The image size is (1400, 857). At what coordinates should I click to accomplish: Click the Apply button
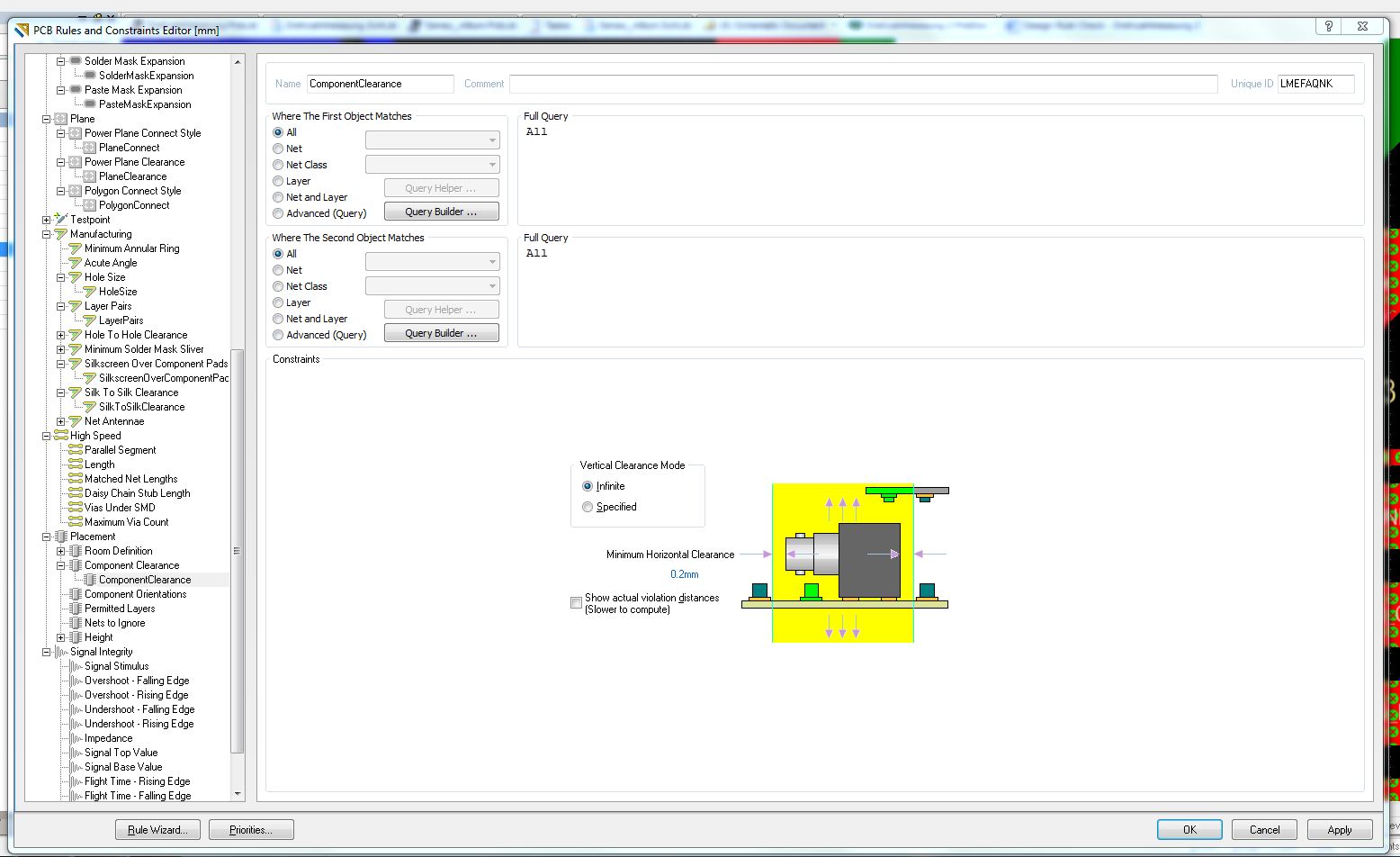click(x=1339, y=830)
